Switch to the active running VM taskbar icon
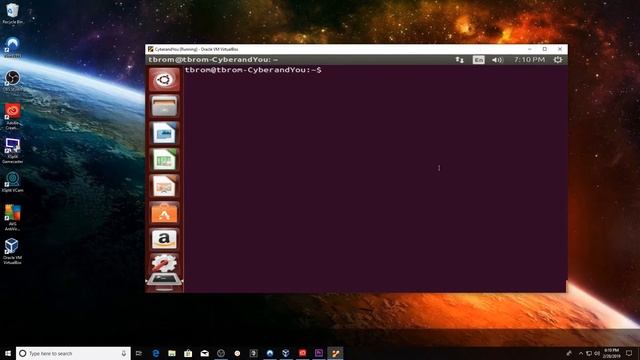 tap(335, 353)
